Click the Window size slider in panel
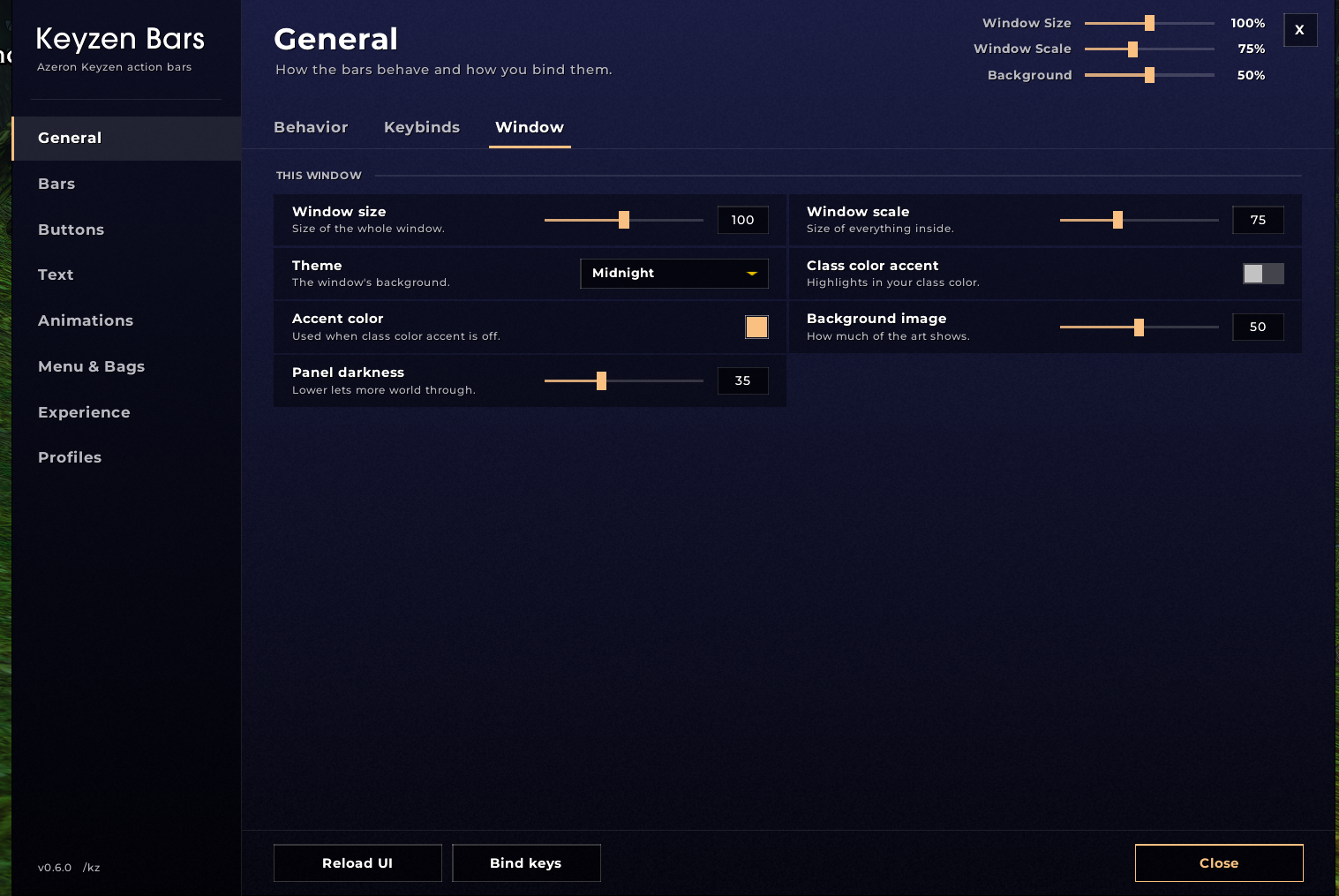The height and width of the screenshot is (896, 1339). click(624, 220)
